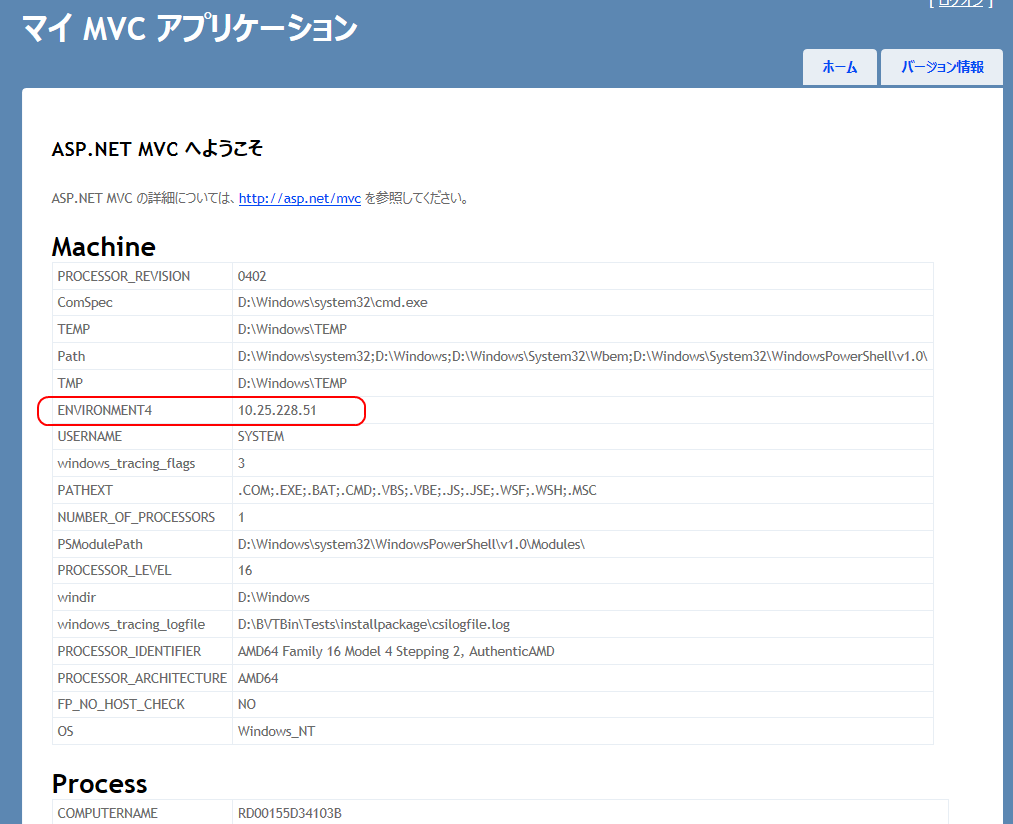Click the Process section heading
Screen dimensions: 1013x824
click(x=99, y=784)
